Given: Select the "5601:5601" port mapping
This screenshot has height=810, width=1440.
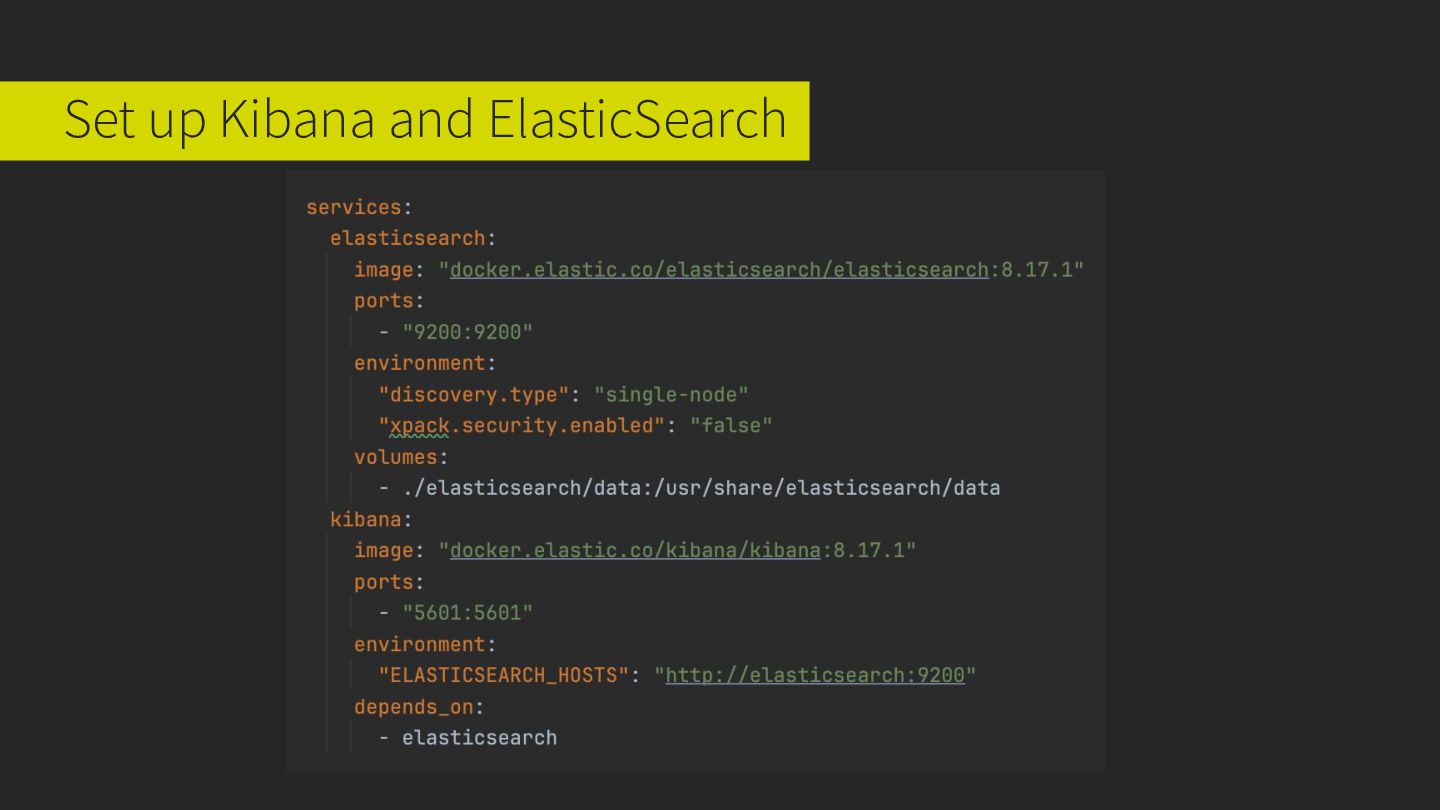Looking at the screenshot, I should coord(468,613).
